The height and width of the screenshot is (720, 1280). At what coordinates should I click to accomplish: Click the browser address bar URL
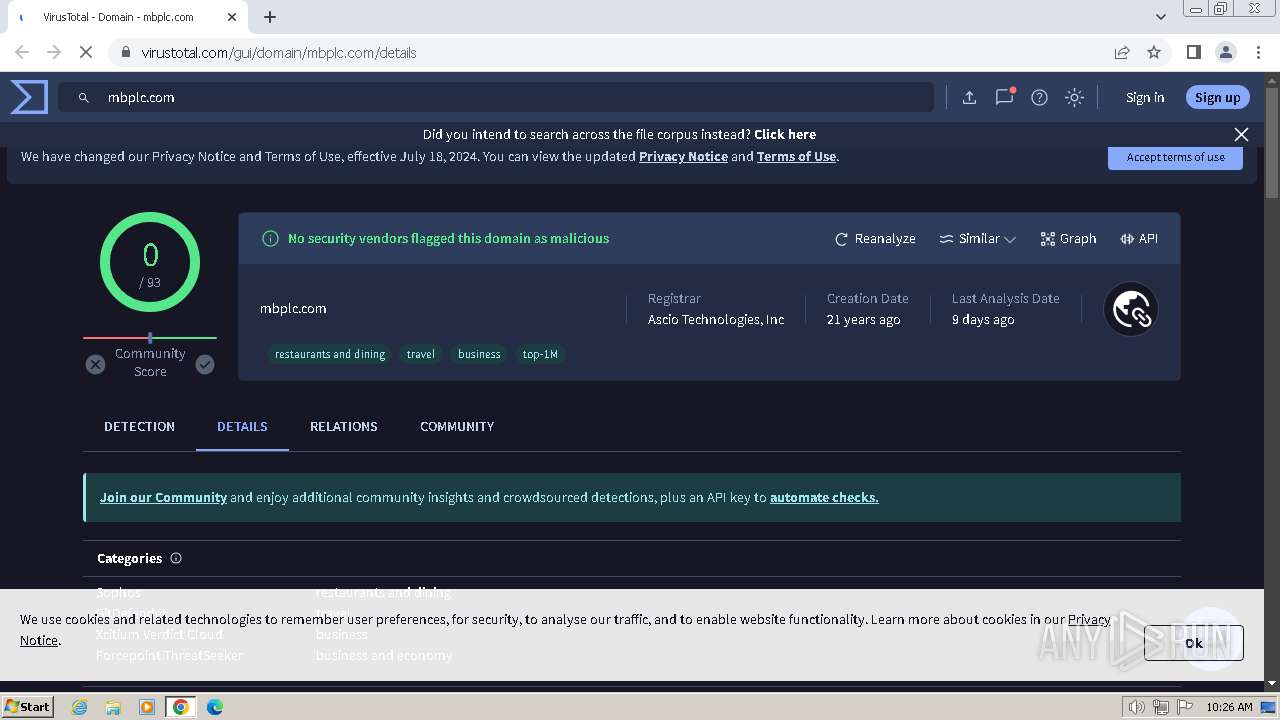coord(279,52)
